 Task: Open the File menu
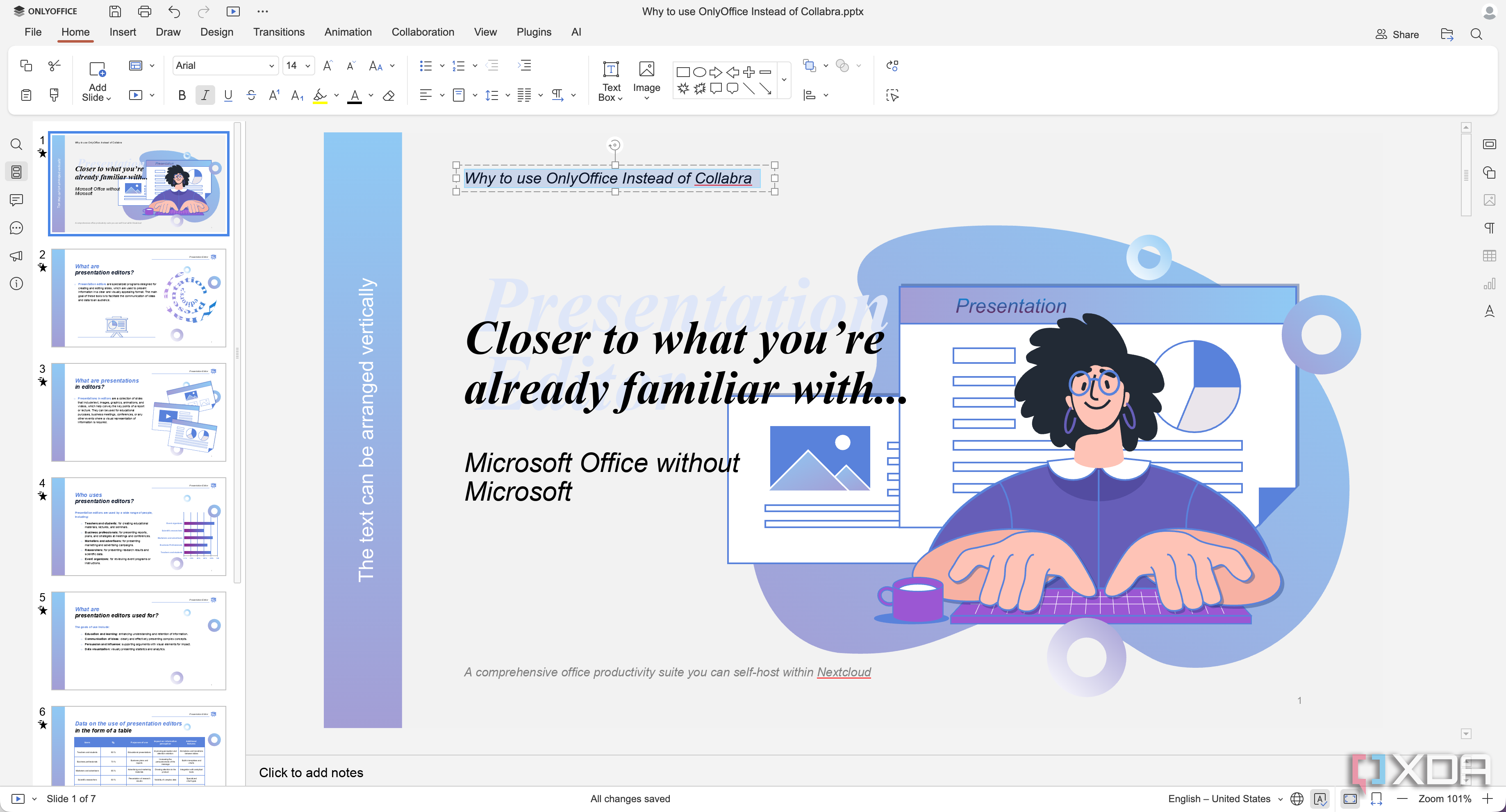(33, 32)
